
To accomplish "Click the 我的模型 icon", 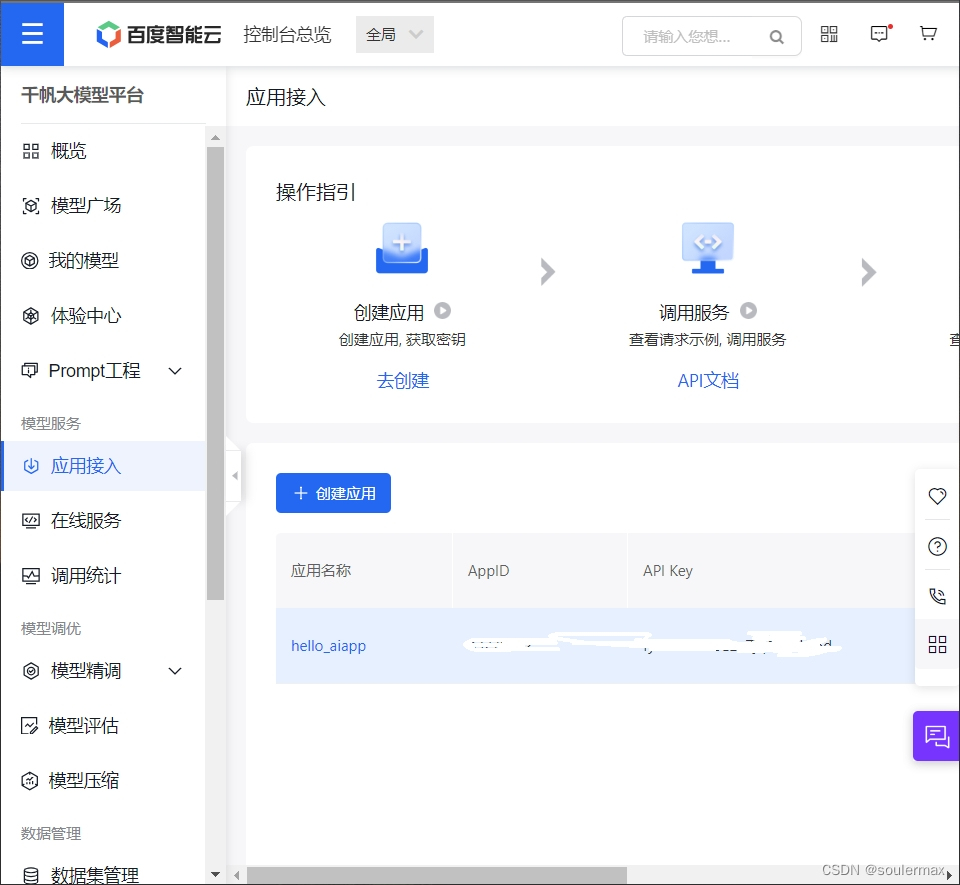I will [x=30, y=261].
